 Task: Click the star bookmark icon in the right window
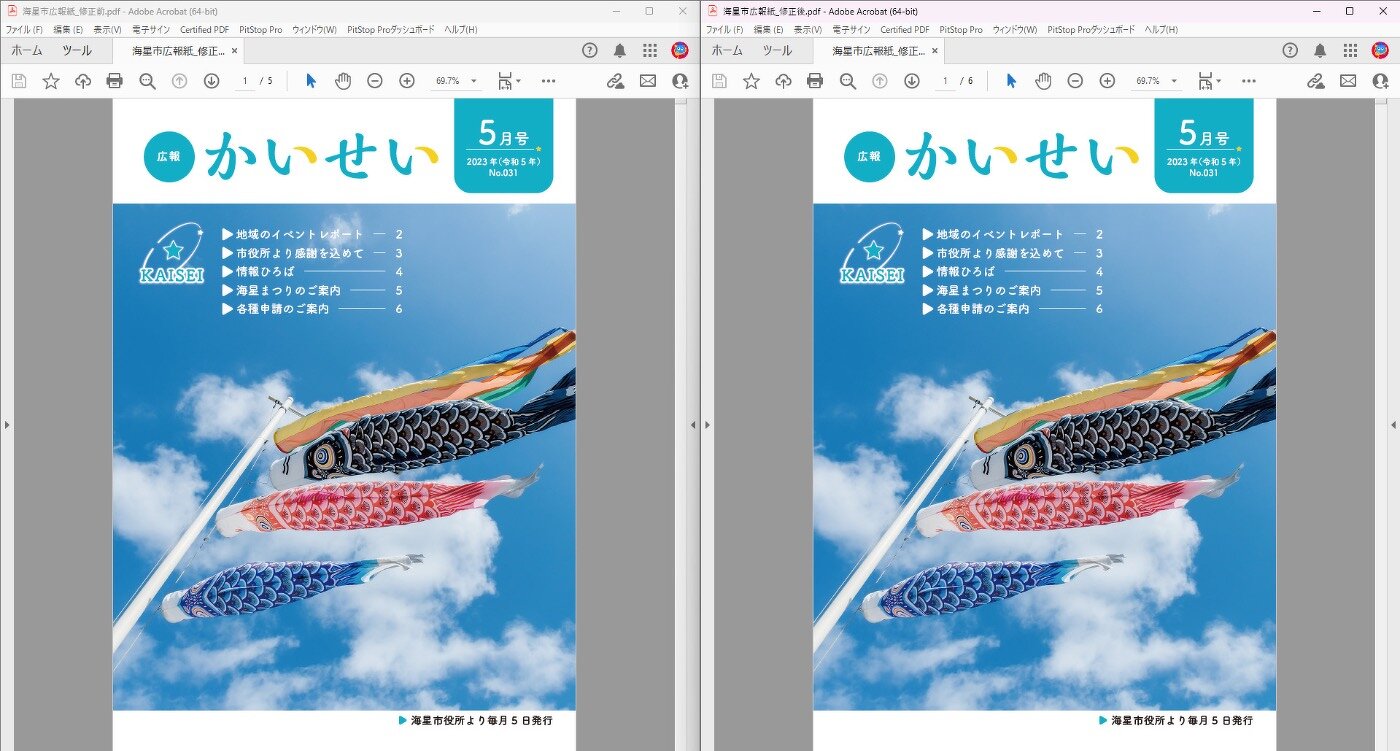(x=751, y=81)
